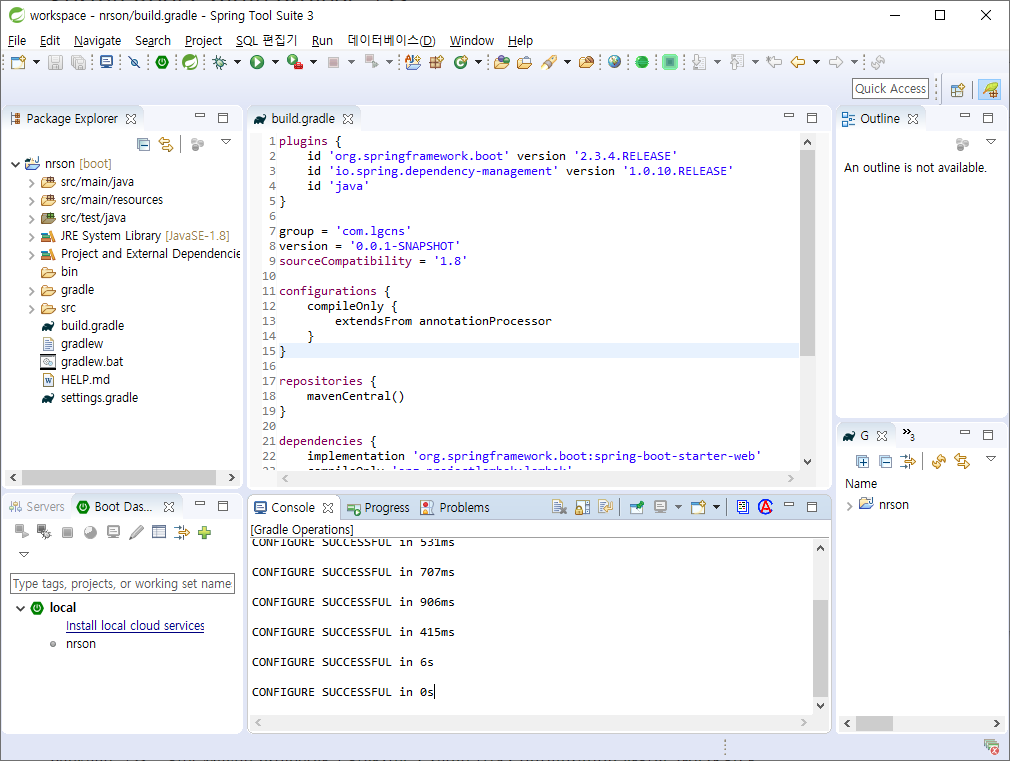Click Clear Console icon
1010x761 pixels.
pyautogui.click(x=559, y=508)
